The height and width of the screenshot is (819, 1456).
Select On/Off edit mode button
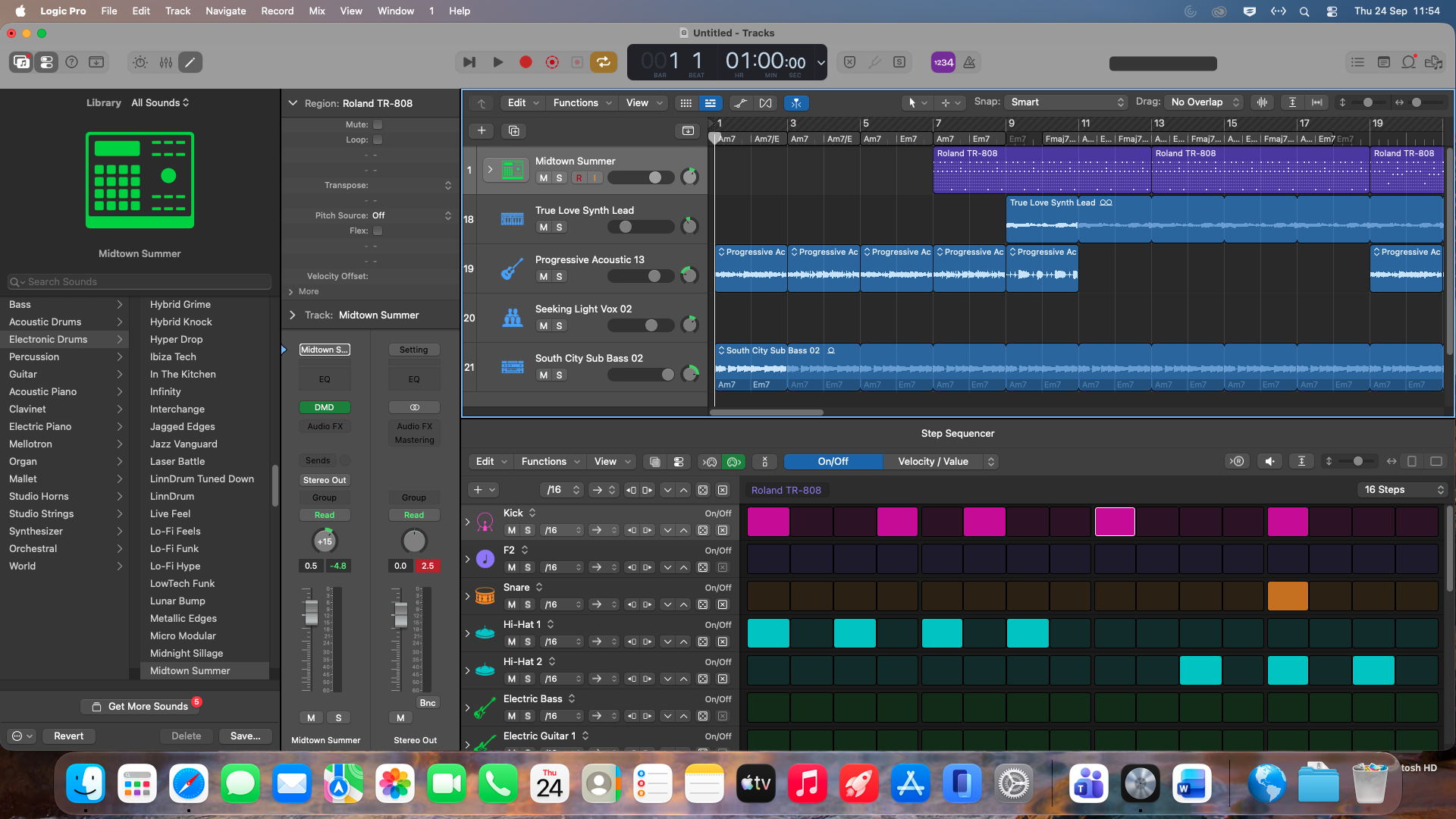coord(833,461)
